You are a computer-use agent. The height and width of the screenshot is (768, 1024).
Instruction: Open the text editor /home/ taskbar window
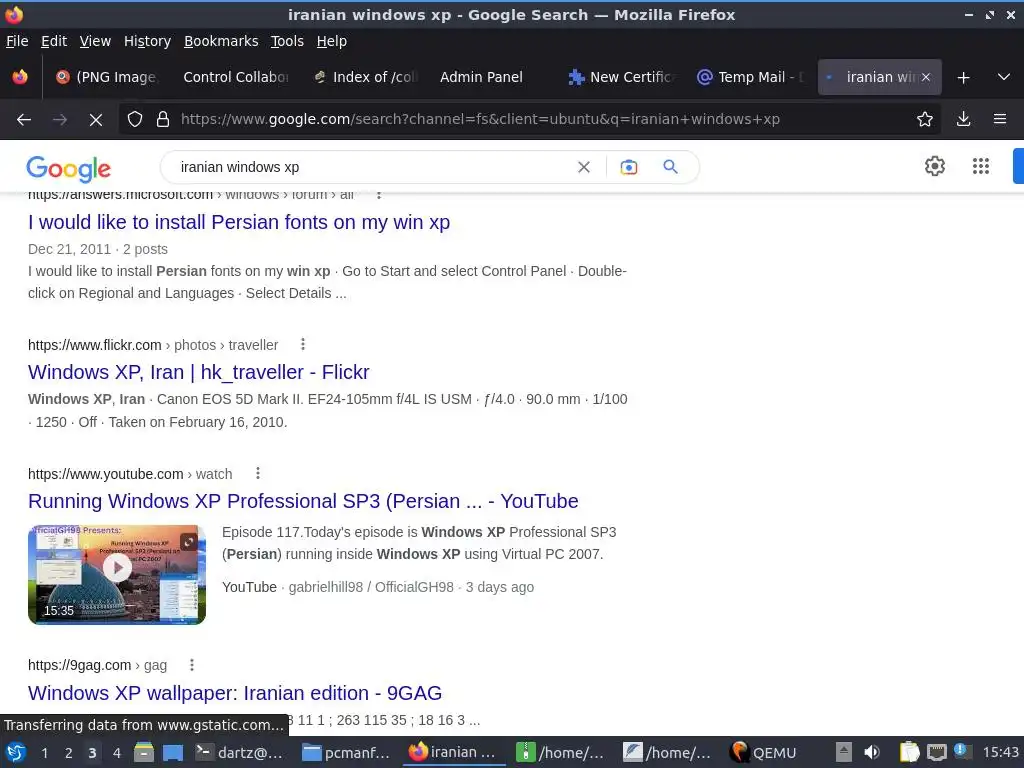[667, 752]
